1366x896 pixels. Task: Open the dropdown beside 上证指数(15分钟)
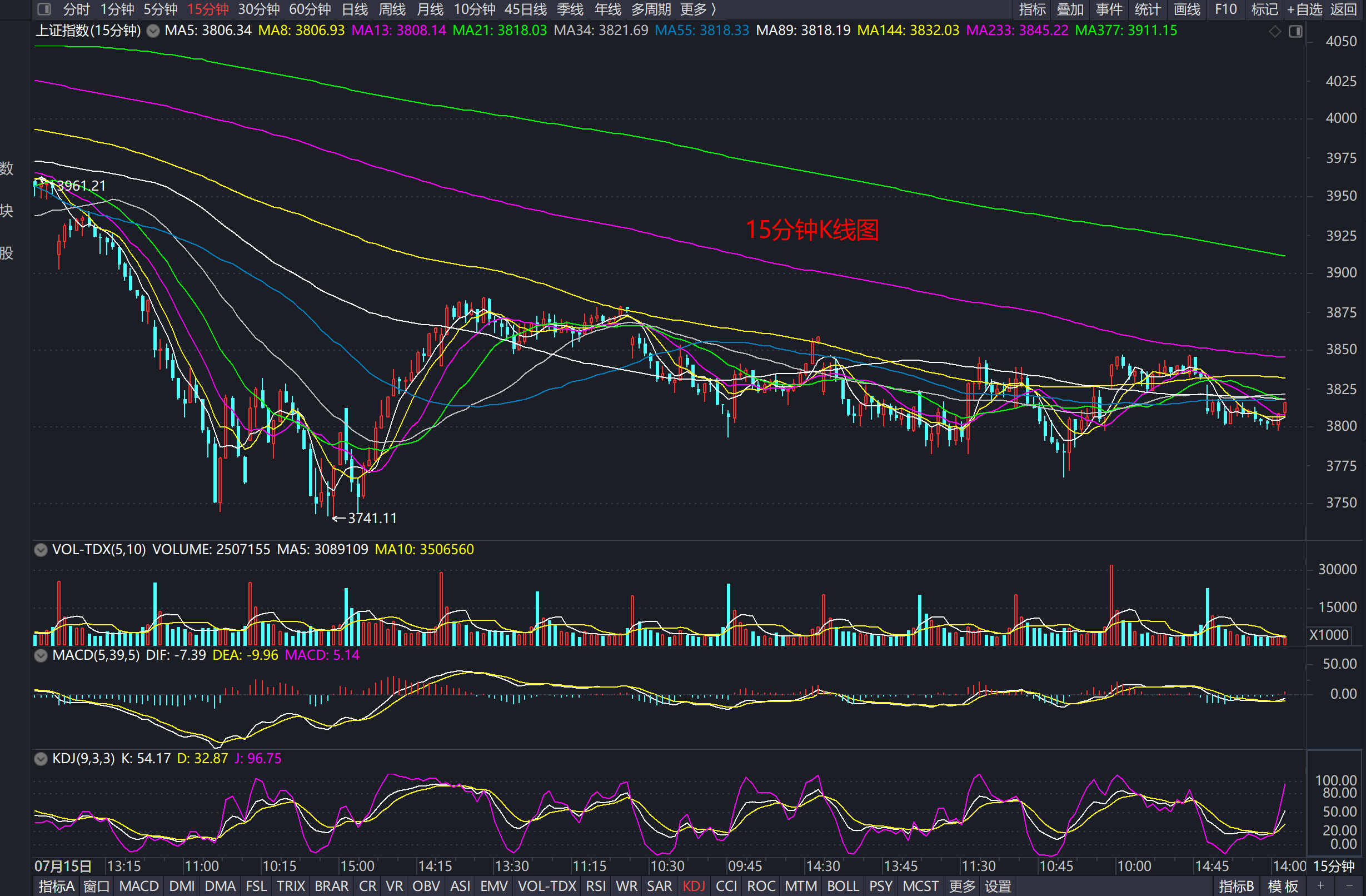tap(153, 31)
